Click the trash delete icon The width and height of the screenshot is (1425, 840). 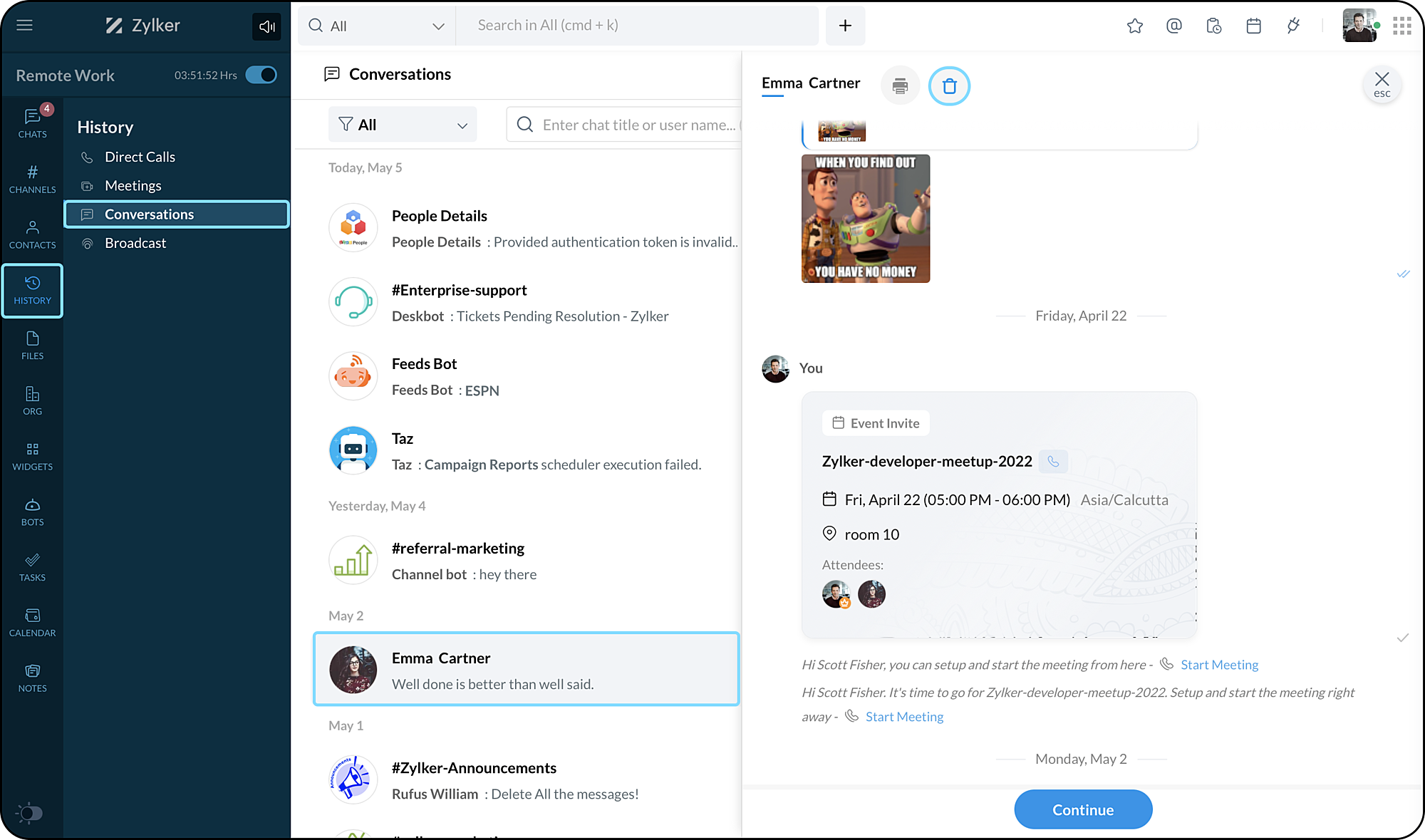[949, 86]
